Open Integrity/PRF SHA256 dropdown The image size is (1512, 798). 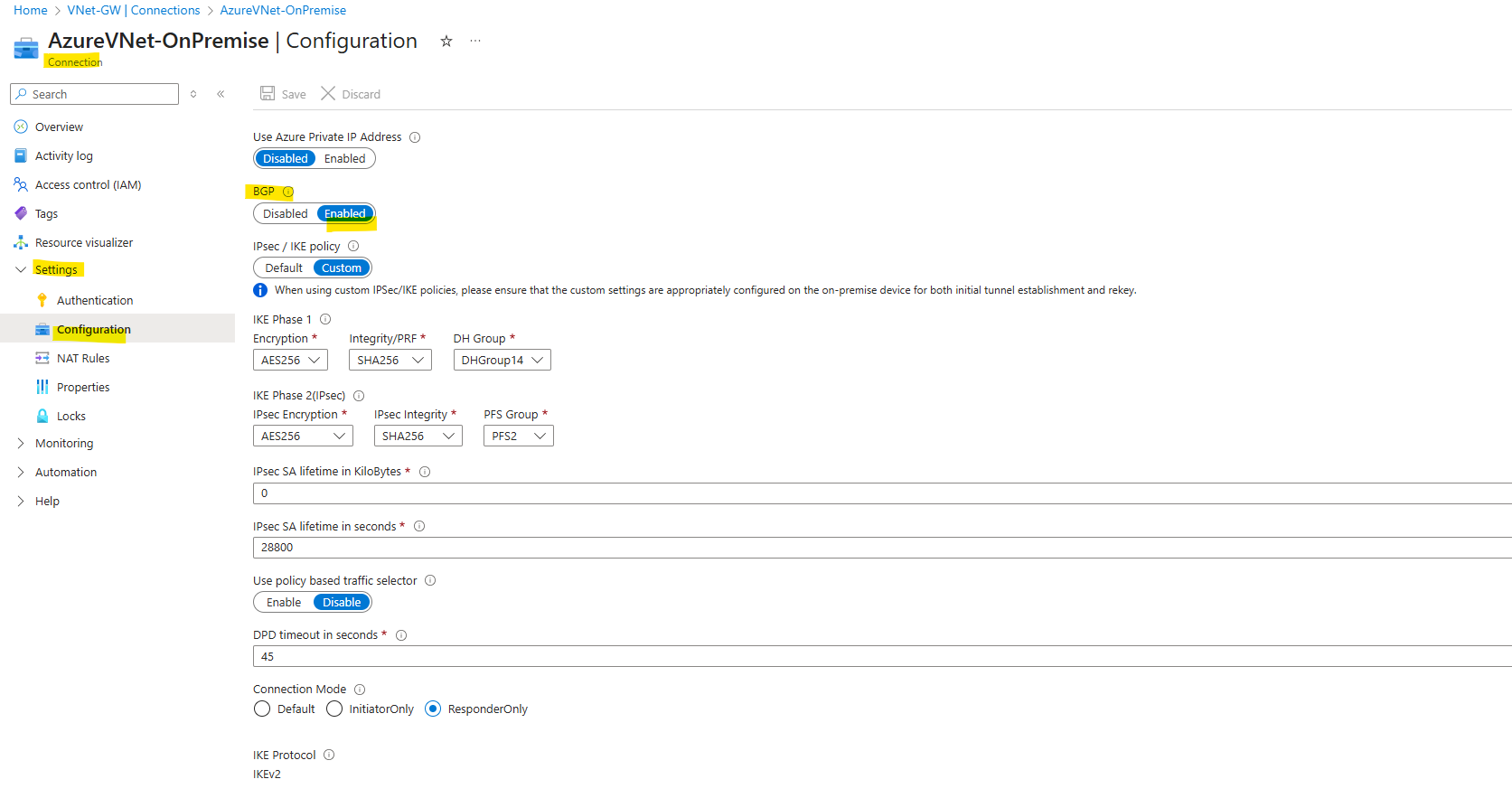pyautogui.click(x=390, y=360)
